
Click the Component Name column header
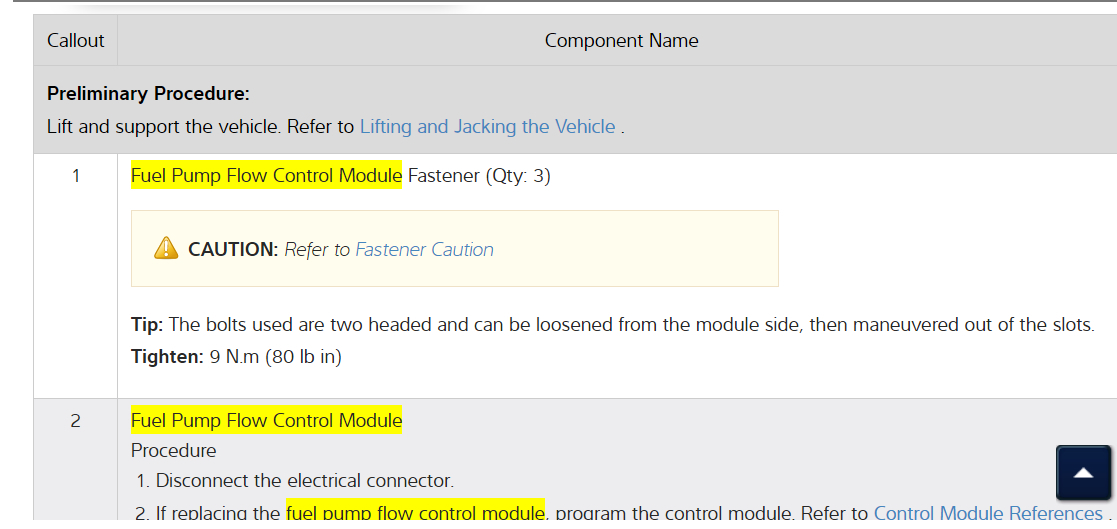pos(621,41)
